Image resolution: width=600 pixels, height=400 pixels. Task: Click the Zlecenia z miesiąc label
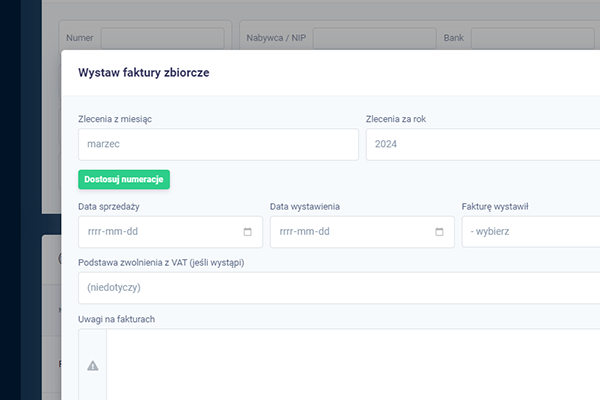[x=115, y=119]
